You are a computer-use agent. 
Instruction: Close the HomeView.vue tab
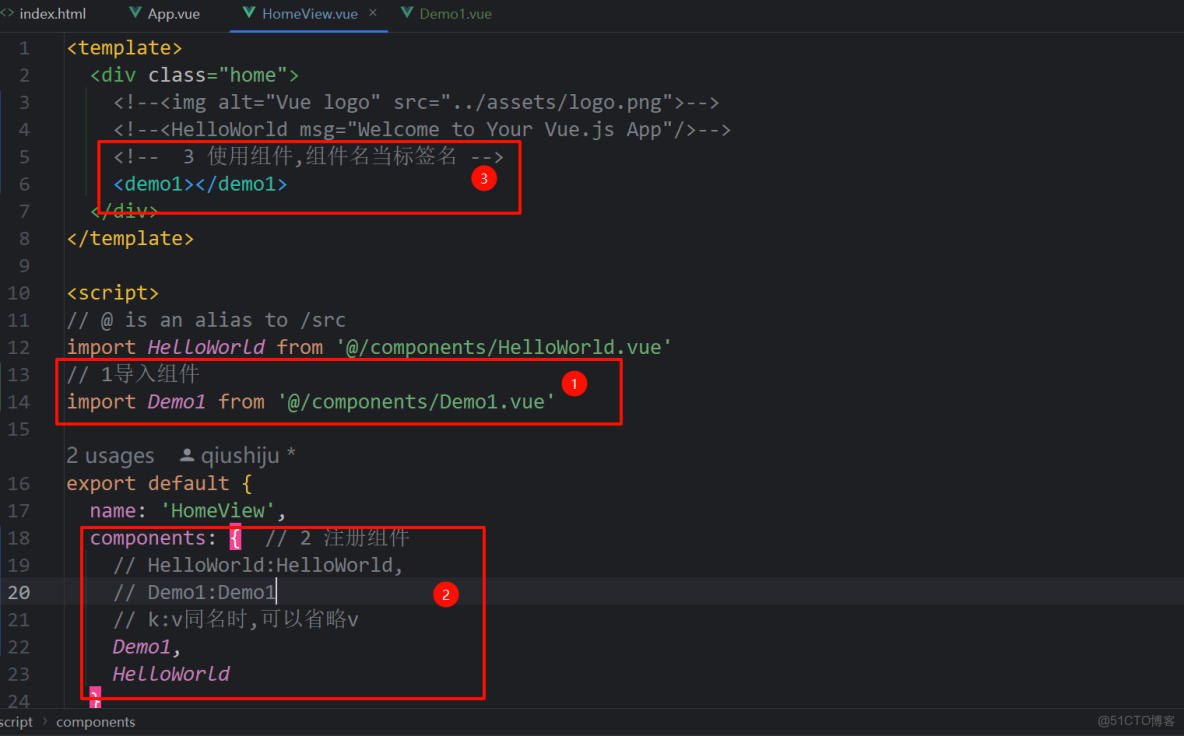point(375,13)
